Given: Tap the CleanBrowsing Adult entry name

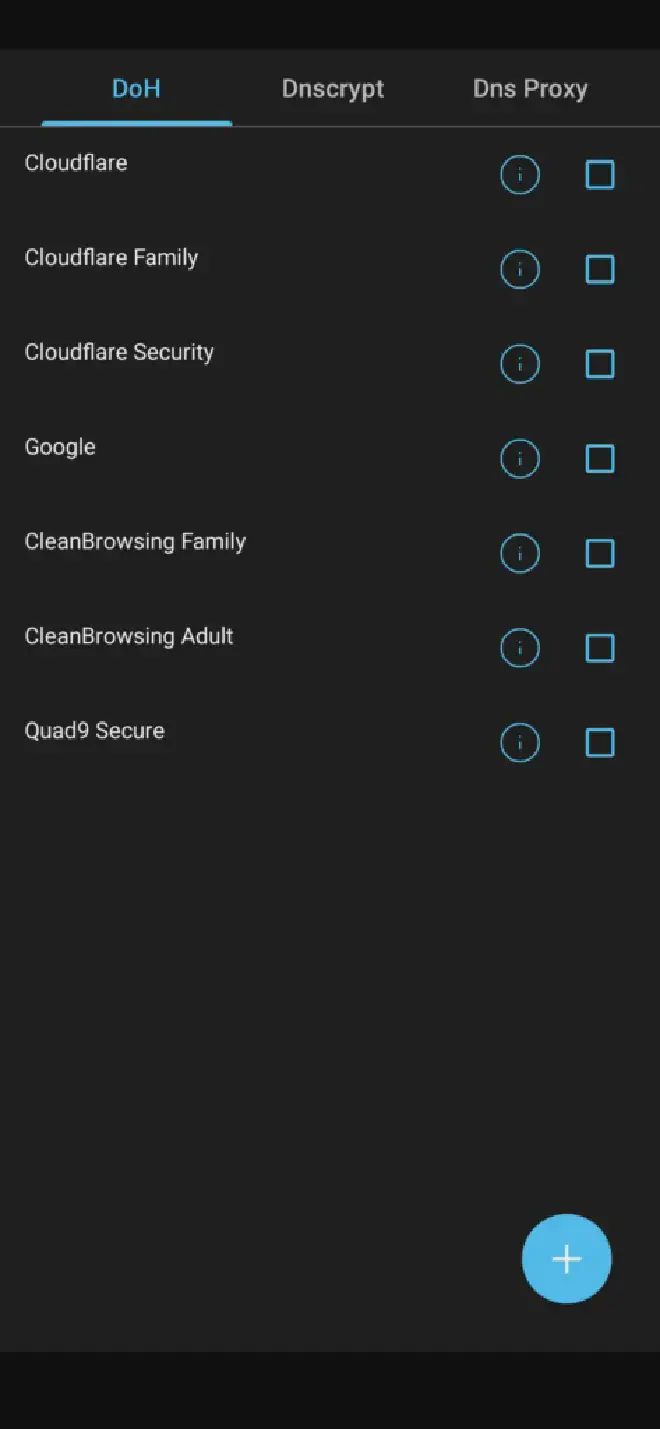Looking at the screenshot, I should click(129, 637).
